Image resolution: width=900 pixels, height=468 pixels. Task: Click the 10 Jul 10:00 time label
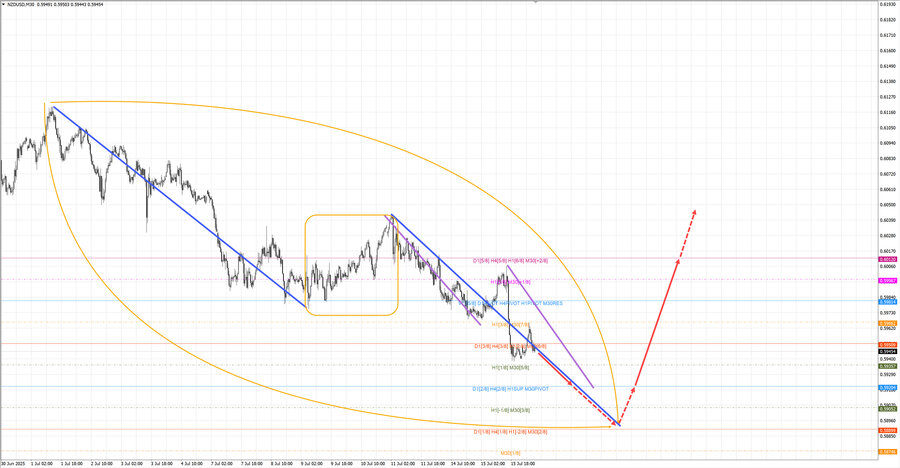tap(372, 463)
